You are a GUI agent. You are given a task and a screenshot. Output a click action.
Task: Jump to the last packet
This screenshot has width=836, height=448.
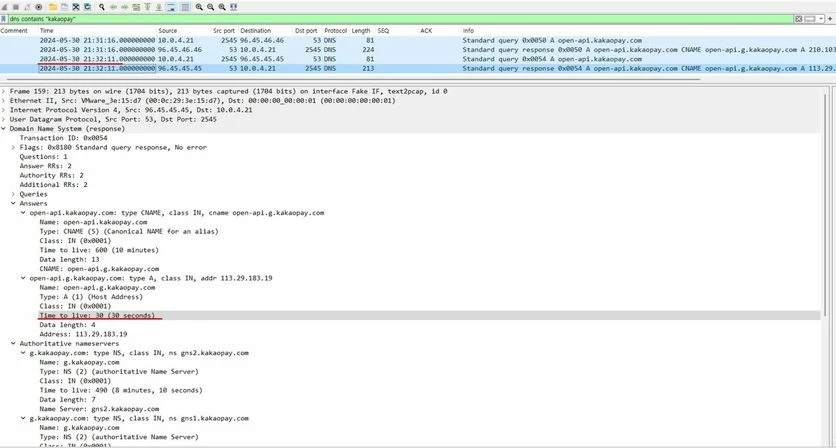pos(159,7)
